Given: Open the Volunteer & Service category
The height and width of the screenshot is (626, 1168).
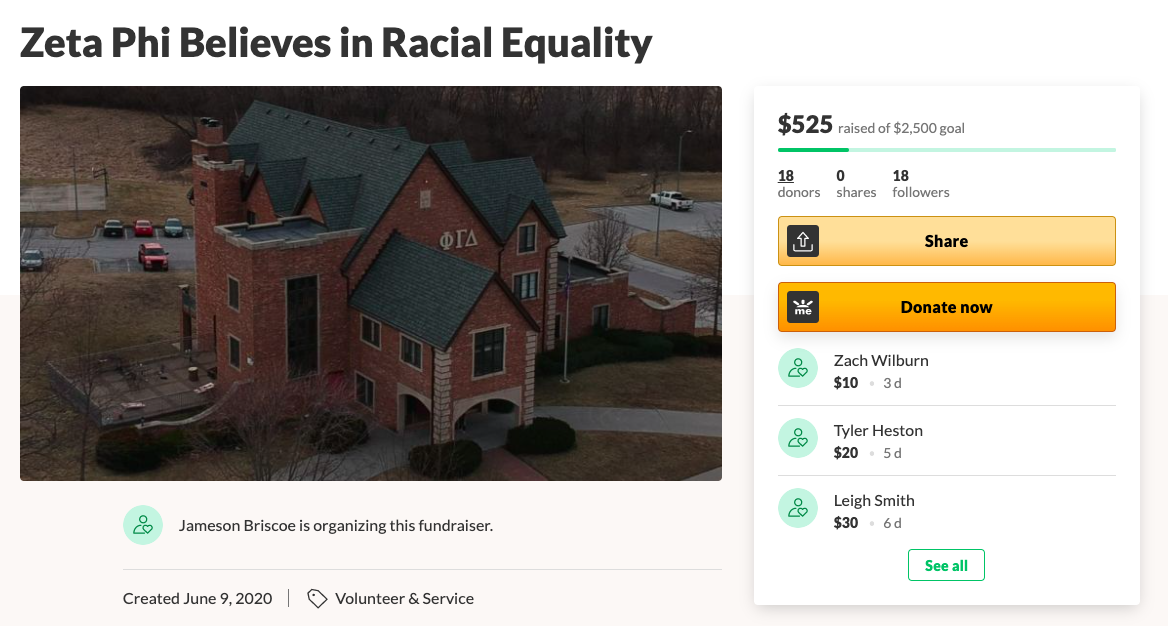Looking at the screenshot, I should click(x=404, y=598).
